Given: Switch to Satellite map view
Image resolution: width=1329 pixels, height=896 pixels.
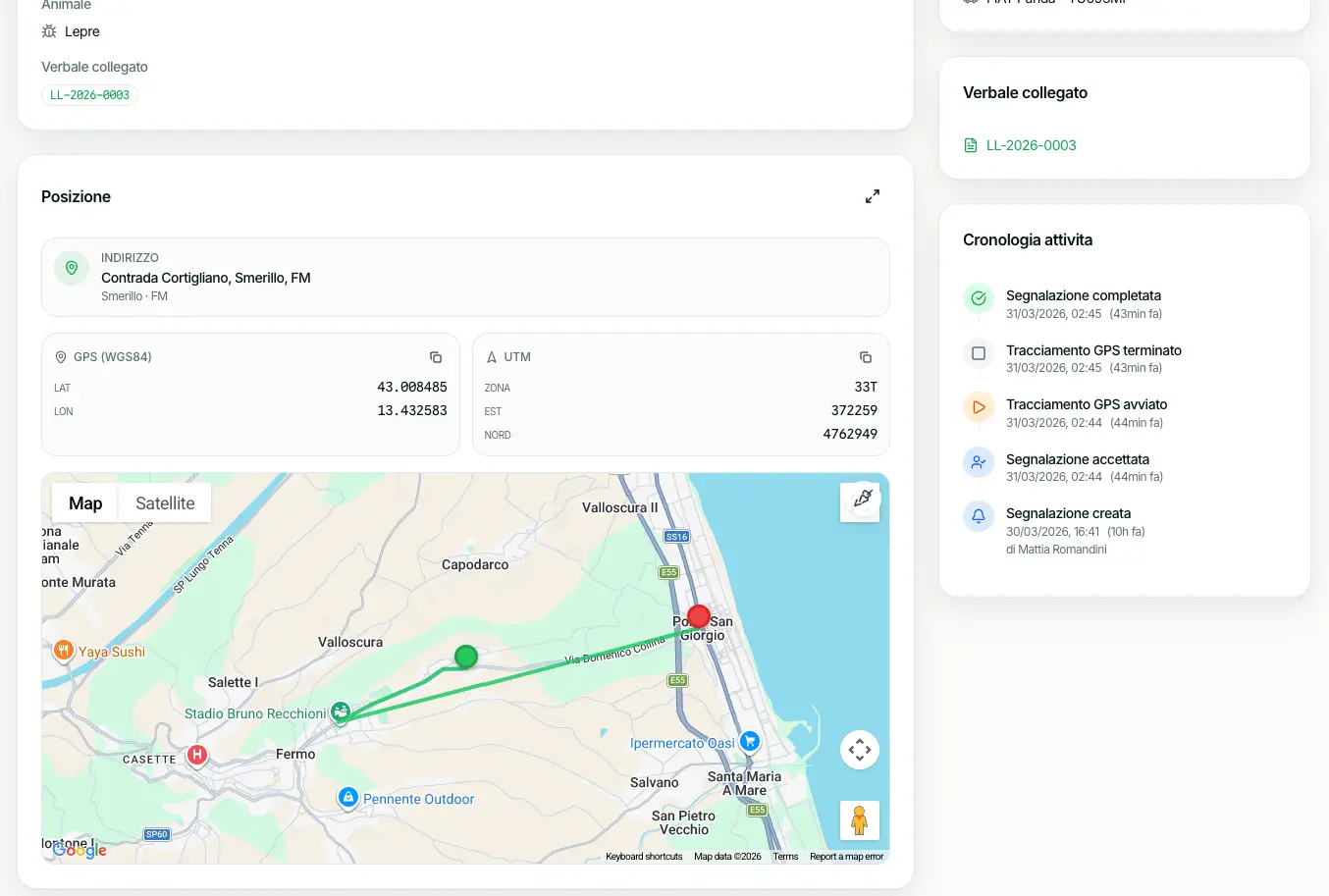Looking at the screenshot, I should click(165, 503).
